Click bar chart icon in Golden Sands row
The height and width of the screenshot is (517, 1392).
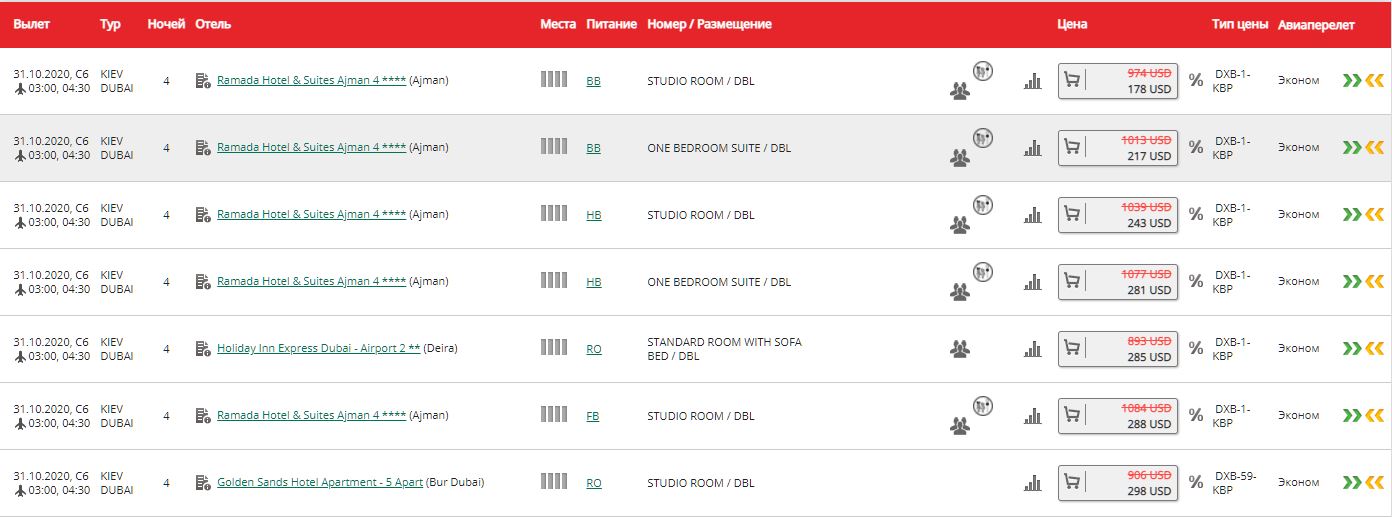1032,483
